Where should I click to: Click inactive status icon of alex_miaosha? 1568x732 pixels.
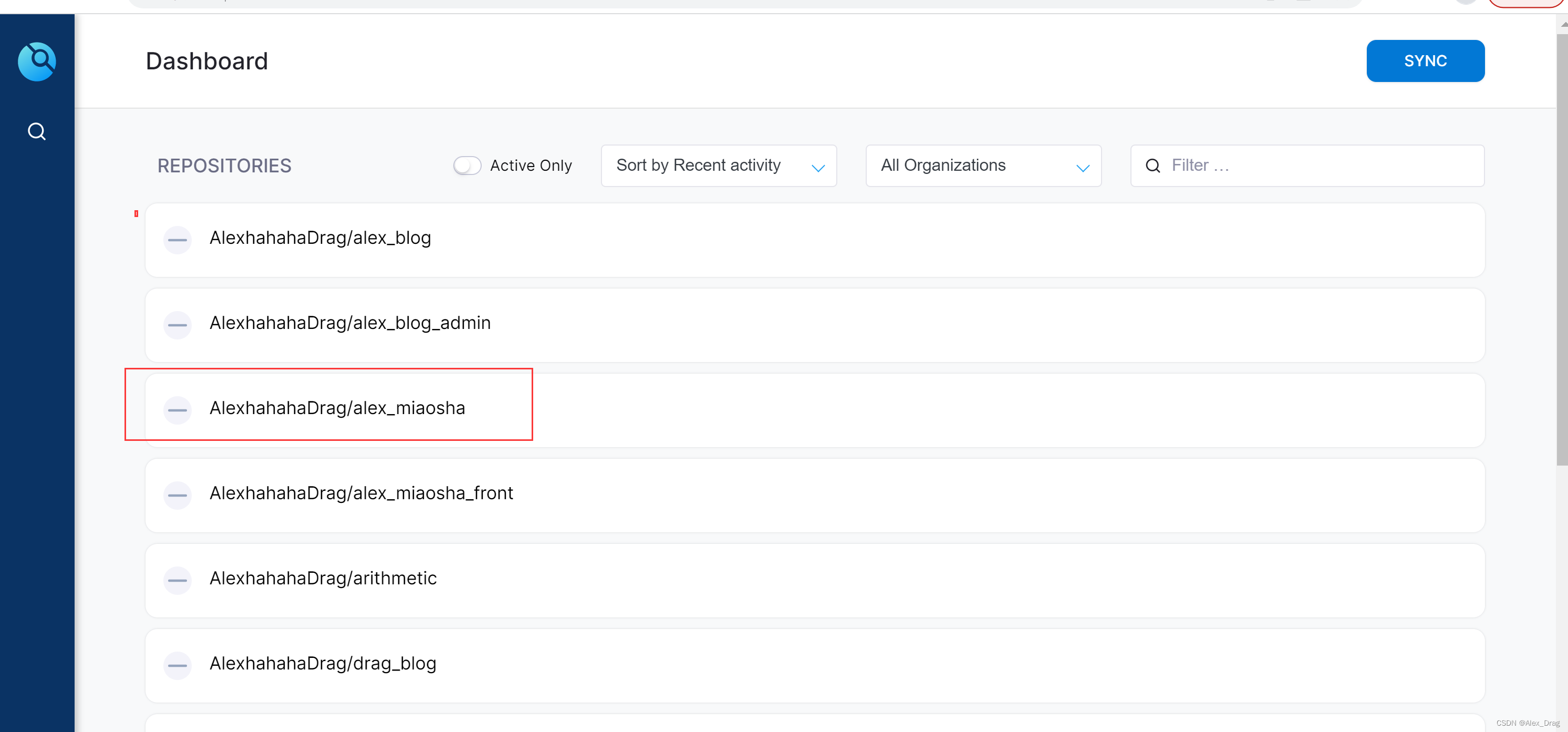tap(177, 410)
